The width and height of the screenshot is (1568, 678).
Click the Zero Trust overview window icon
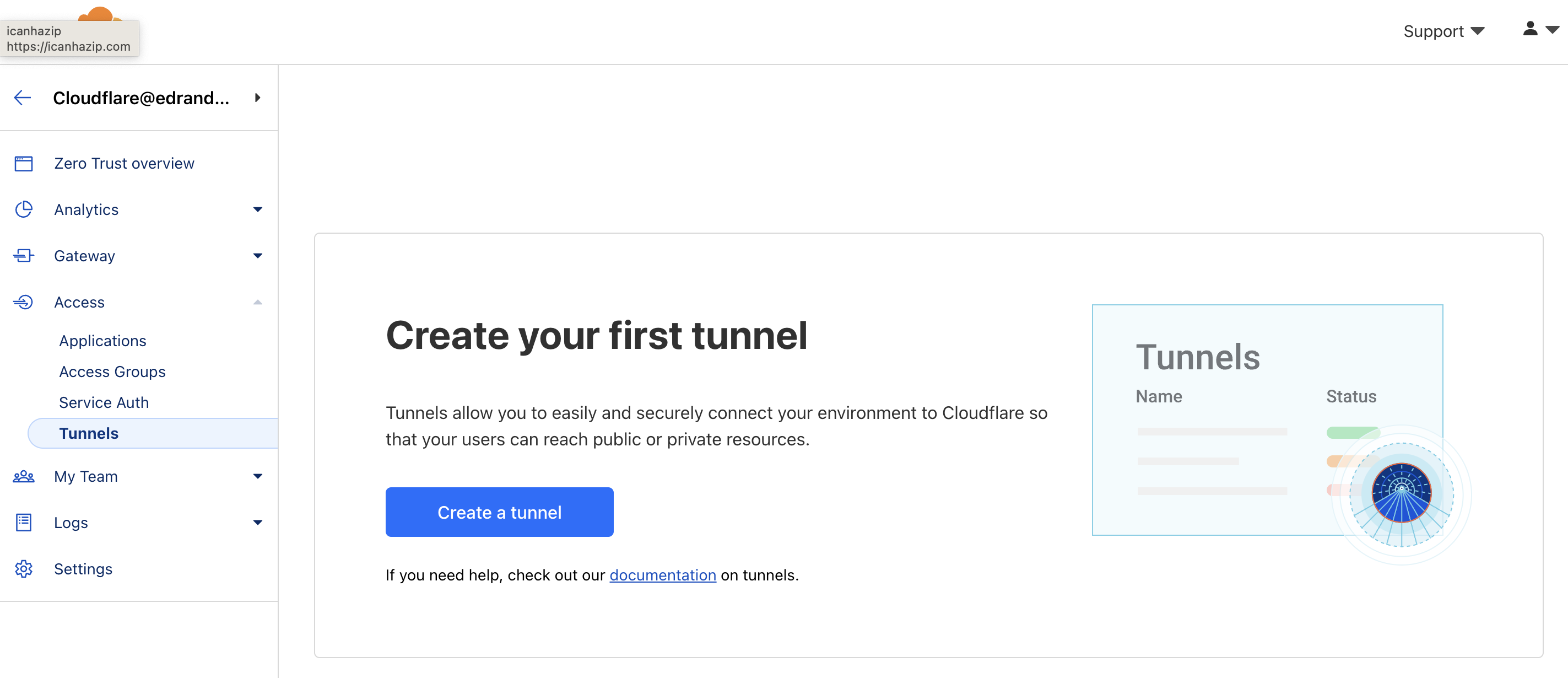(24, 163)
